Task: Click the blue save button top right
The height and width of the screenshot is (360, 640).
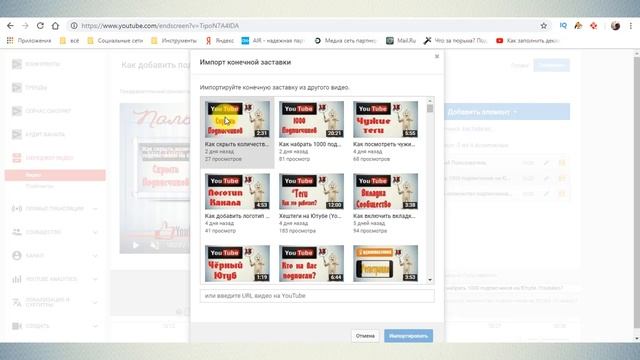Action: click(x=551, y=65)
